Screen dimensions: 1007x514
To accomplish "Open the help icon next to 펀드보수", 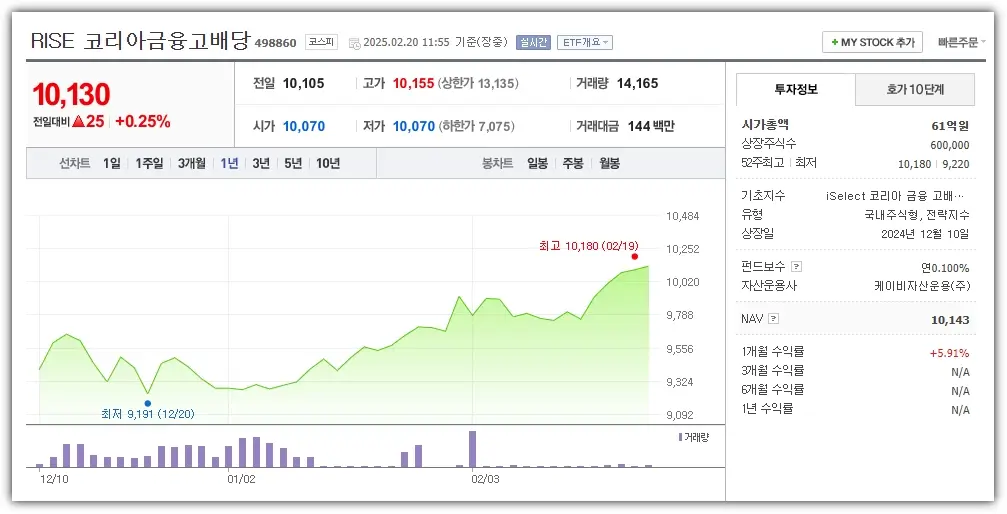I will click(x=796, y=267).
